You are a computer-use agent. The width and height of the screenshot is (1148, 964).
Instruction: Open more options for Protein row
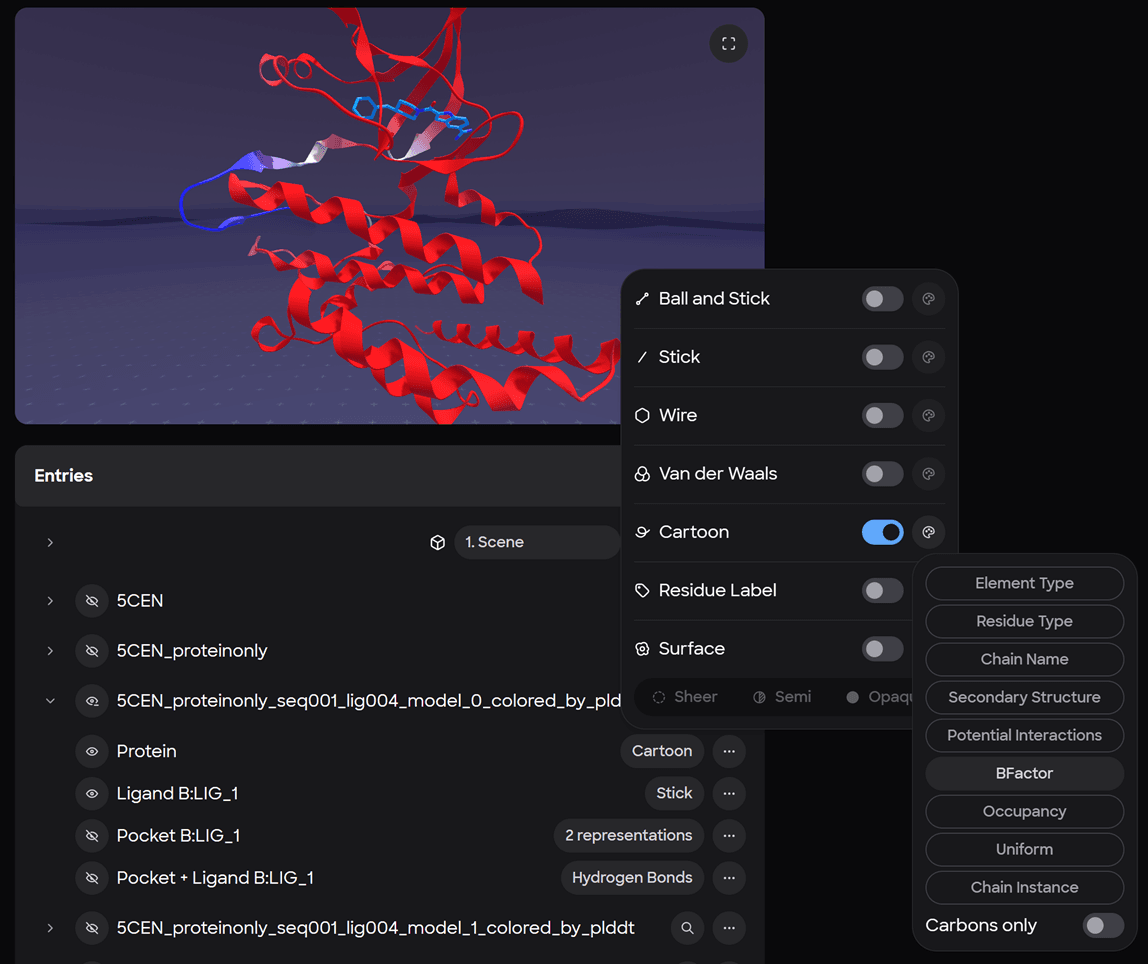(x=729, y=751)
